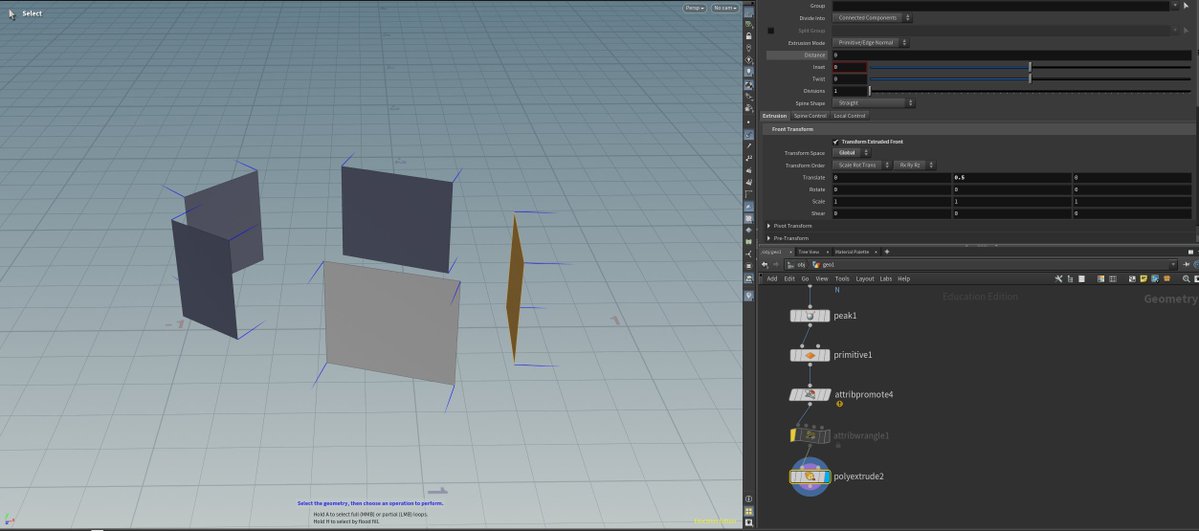Adjust the Twist slider
Viewport: 1199px width, 531px height.
click(1029, 79)
